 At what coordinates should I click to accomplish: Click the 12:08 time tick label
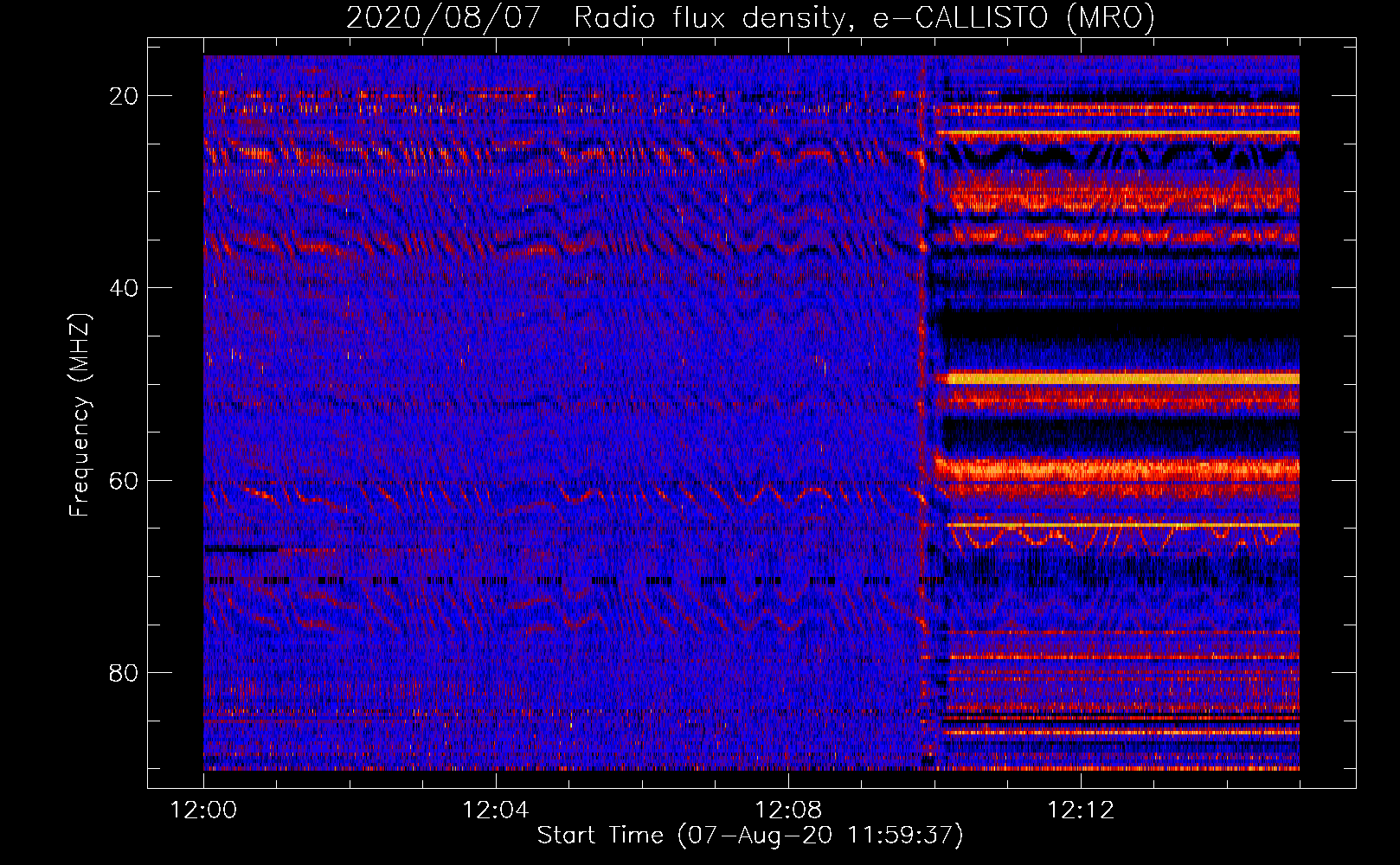(x=787, y=811)
